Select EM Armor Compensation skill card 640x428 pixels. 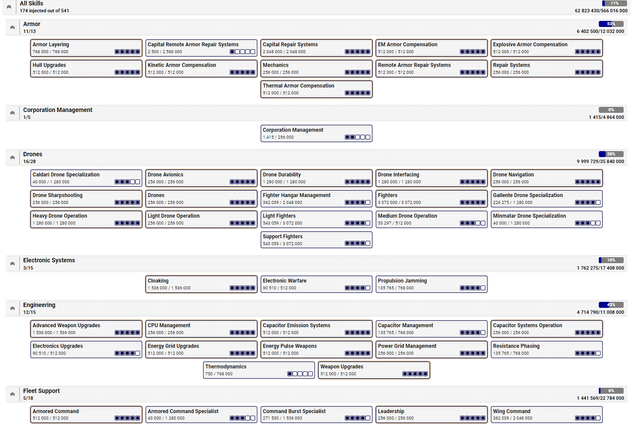point(431,48)
